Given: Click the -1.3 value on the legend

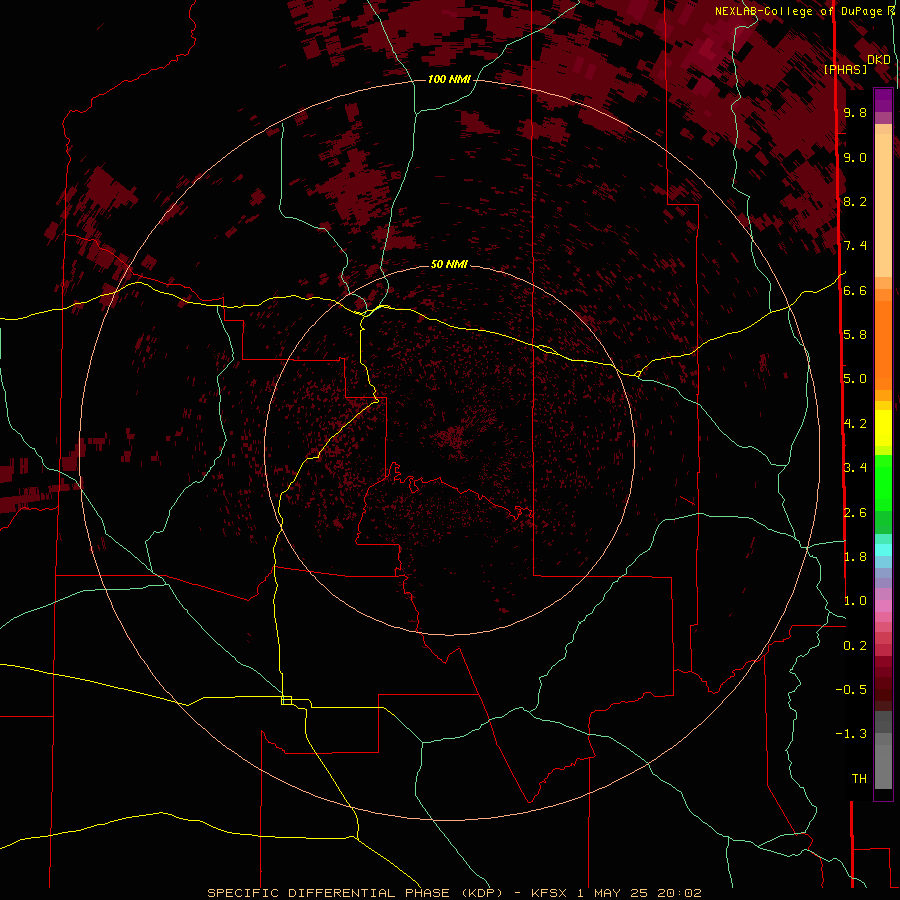Looking at the screenshot, I should (x=851, y=734).
